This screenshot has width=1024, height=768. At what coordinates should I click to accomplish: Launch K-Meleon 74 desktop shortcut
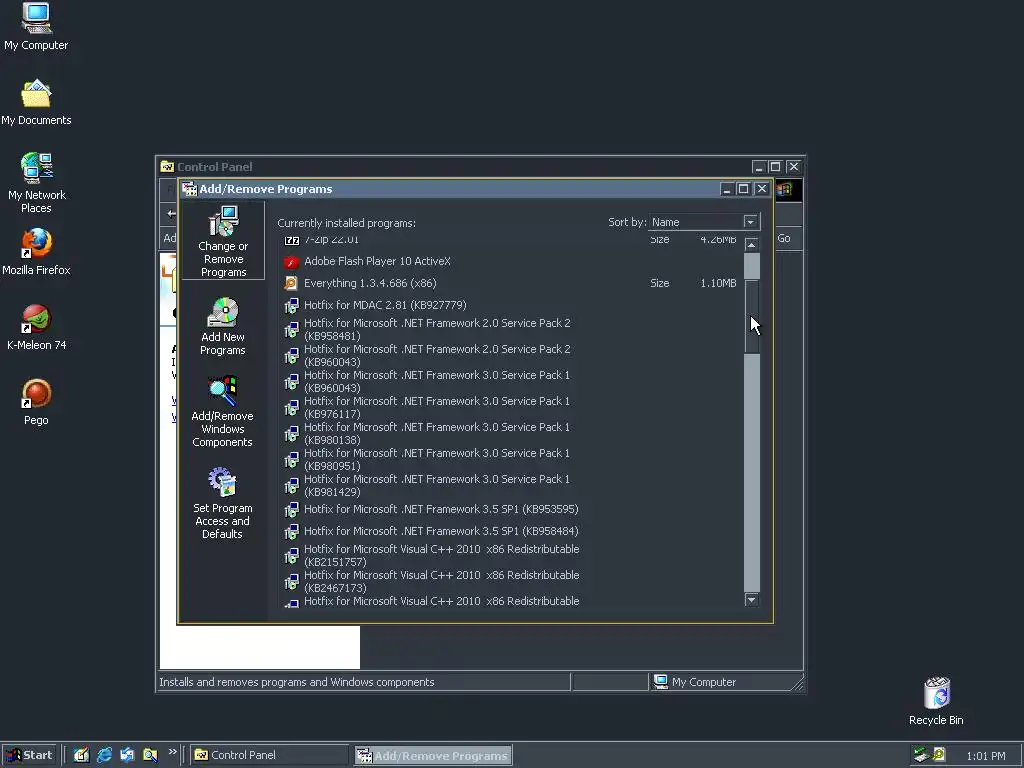[x=36, y=327]
